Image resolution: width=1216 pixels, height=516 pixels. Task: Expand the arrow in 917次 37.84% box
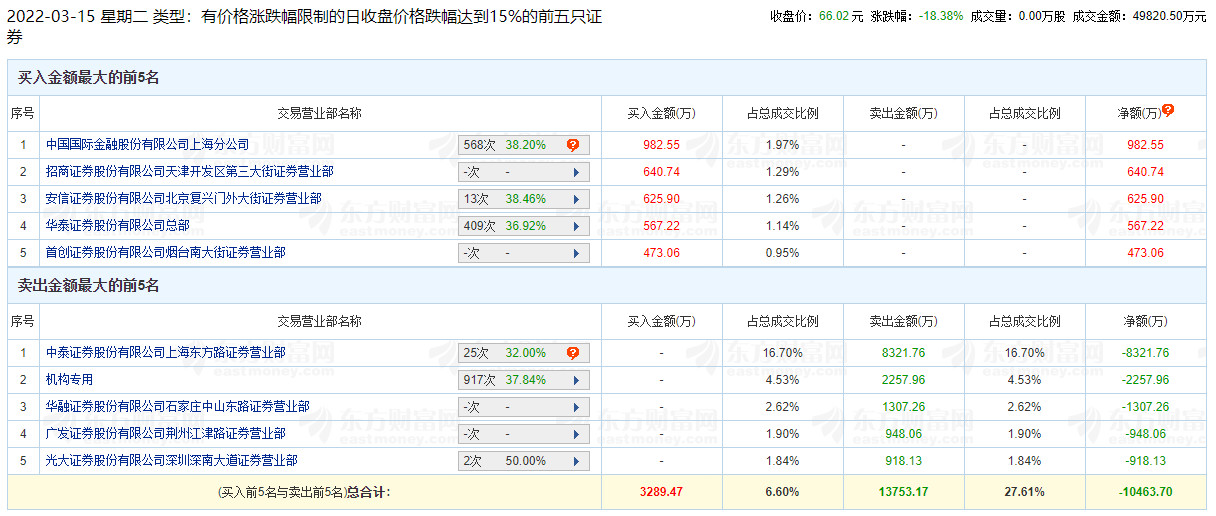point(576,380)
